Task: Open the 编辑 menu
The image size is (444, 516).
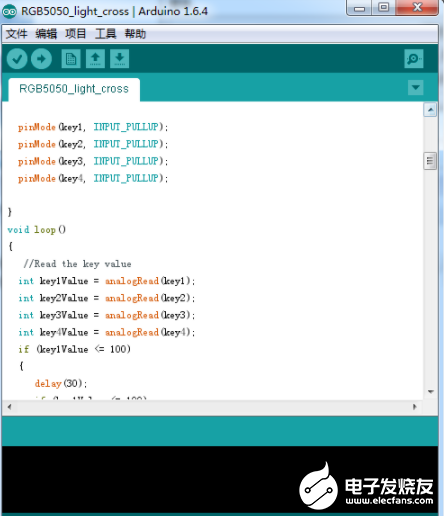Action: [x=46, y=34]
